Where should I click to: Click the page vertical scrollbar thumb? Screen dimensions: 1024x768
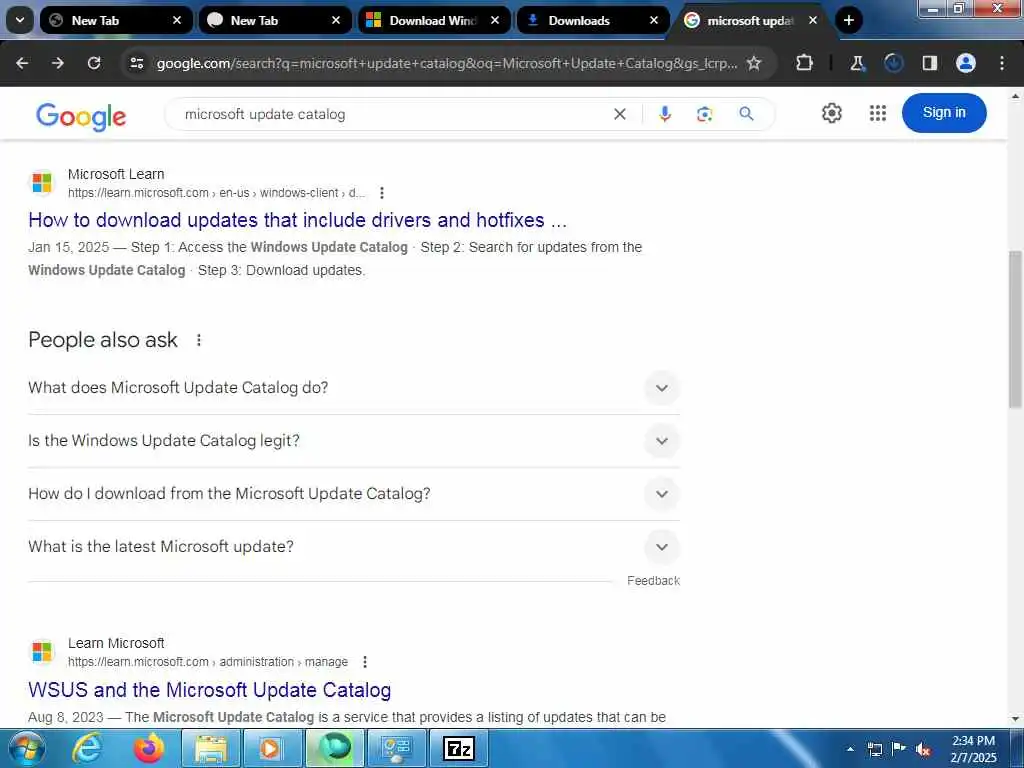pos(1016,329)
